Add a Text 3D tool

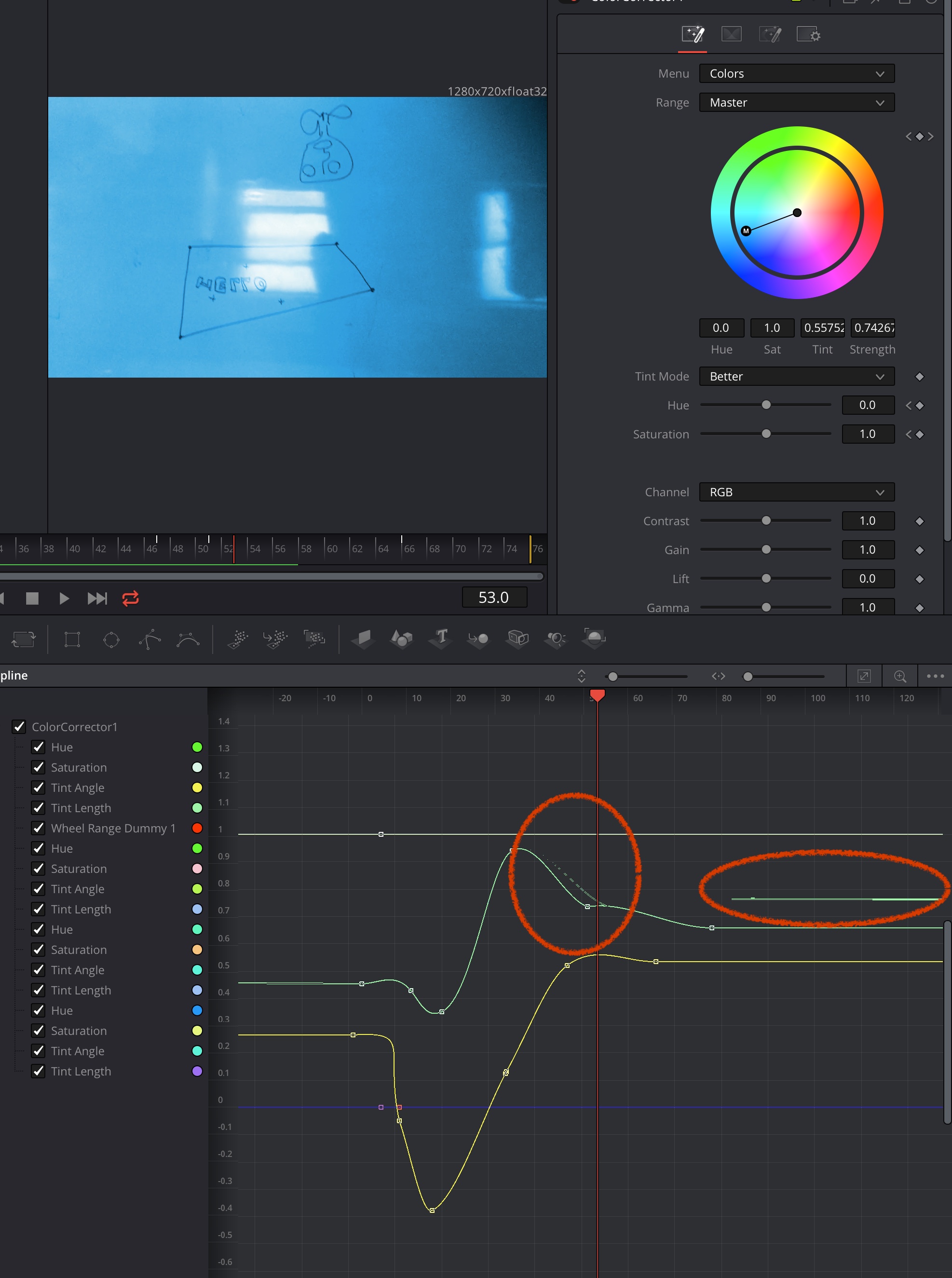[x=440, y=639]
